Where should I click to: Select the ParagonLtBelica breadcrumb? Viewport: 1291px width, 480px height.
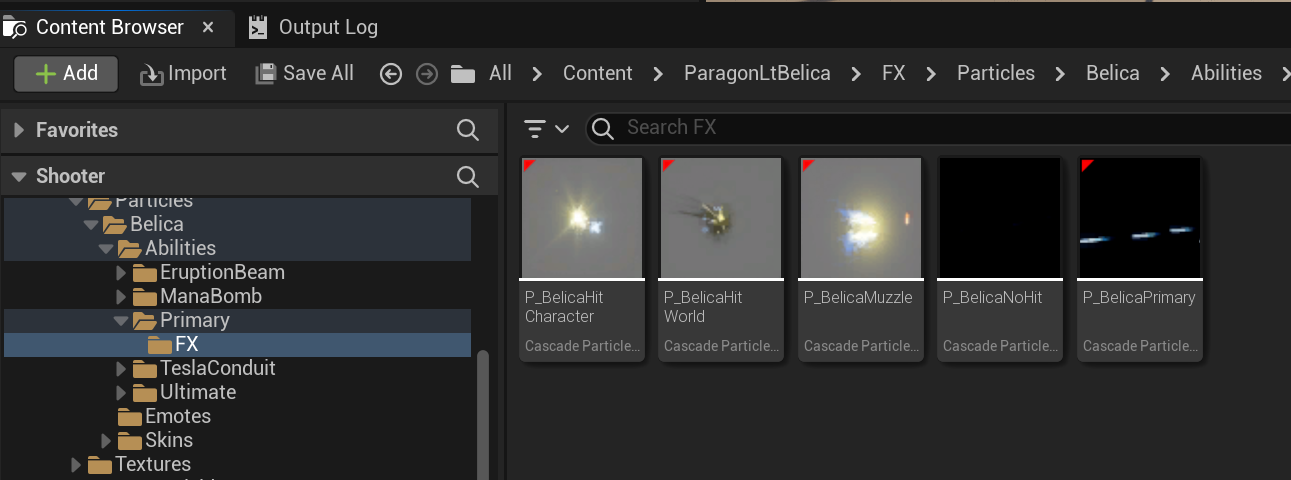(x=757, y=73)
